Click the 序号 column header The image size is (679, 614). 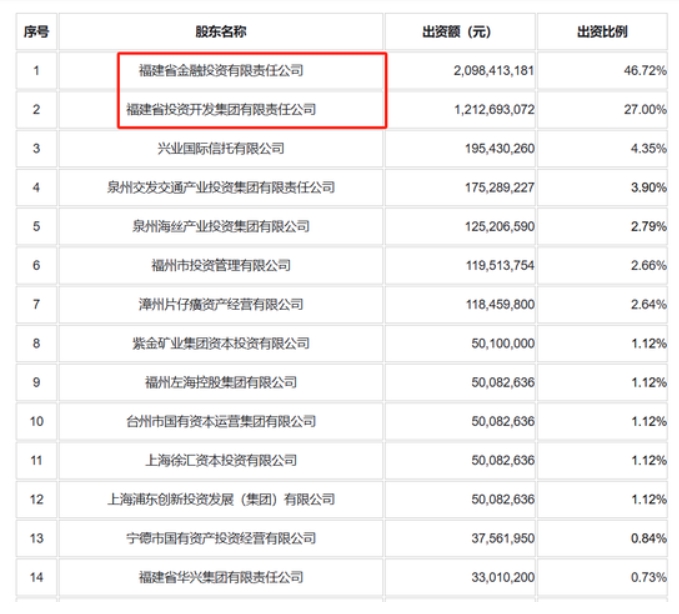[37, 32]
